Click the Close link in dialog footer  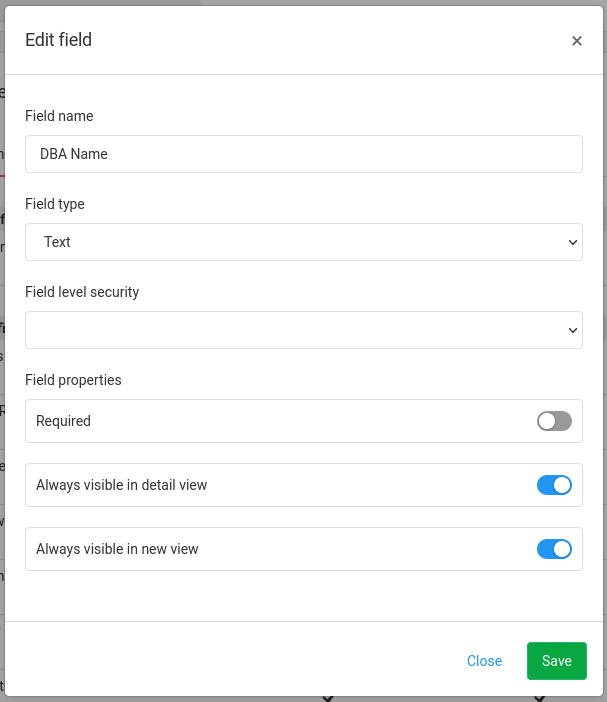pos(484,661)
